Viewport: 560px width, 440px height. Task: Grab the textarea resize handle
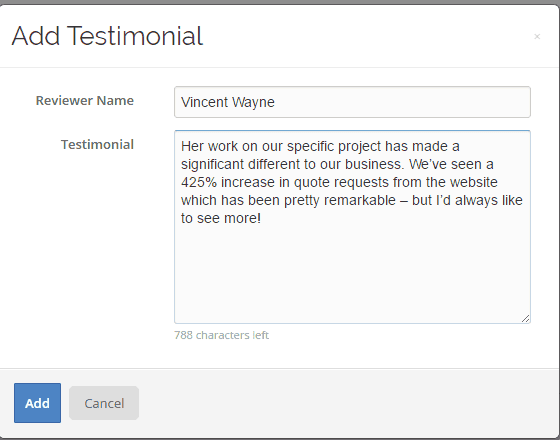click(x=525, y=319)
